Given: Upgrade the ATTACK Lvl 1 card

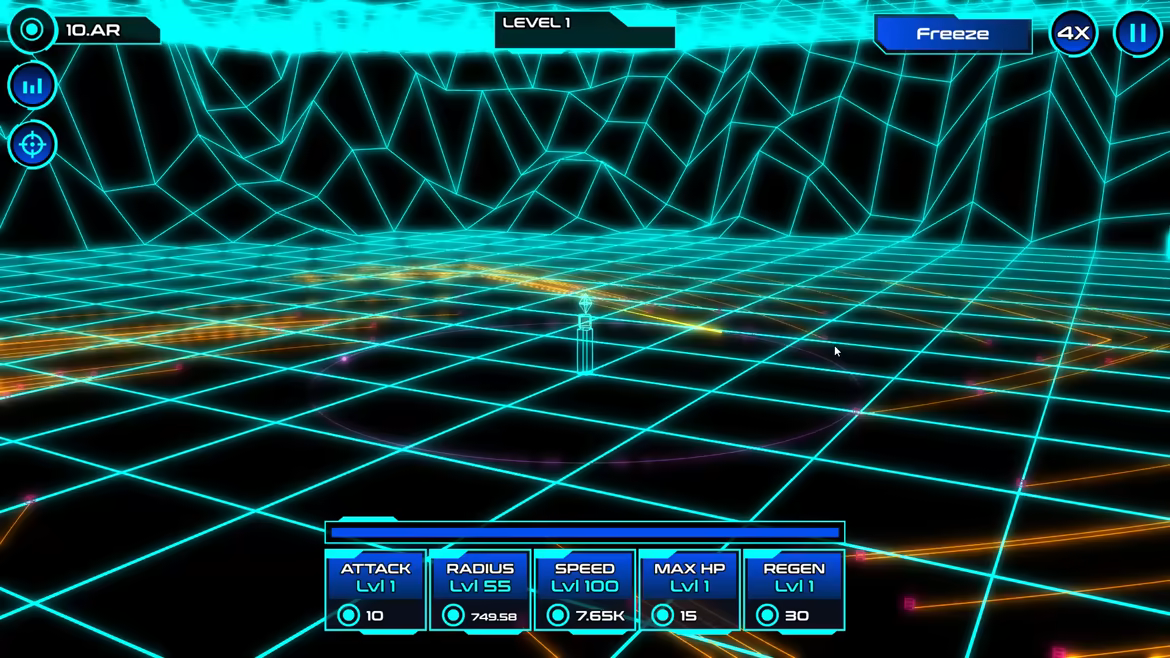Looking at the screenshot, I should pyautogui.click(x=375, y=590).
